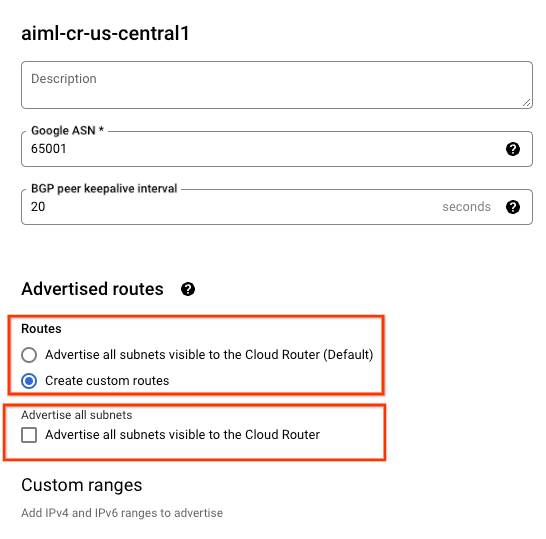This screenshot has width=546, height=539.
Task: Show help next to Advertised routes heading
Action: (x=188, y=289)
